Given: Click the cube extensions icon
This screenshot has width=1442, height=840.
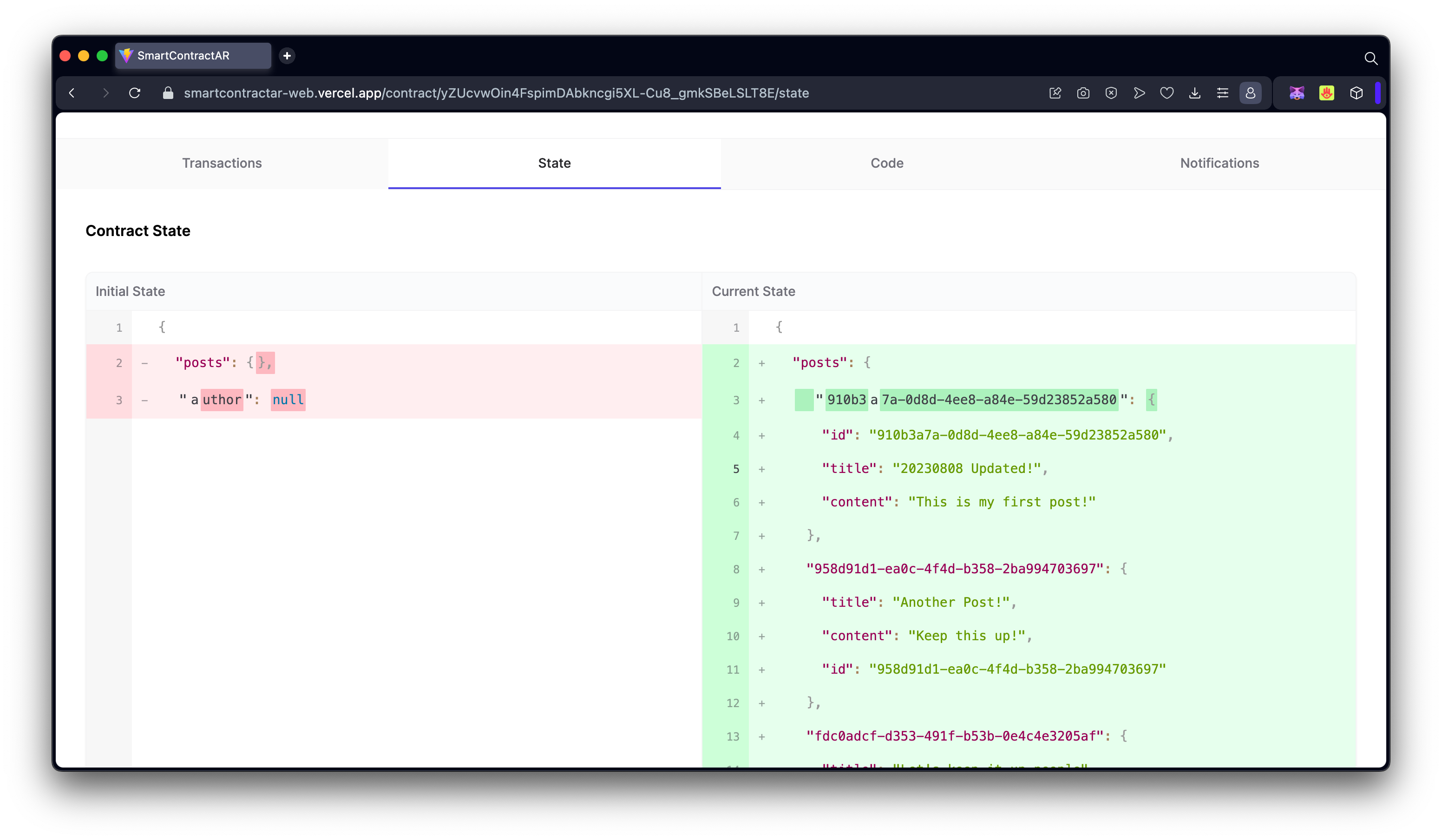Looking at the screenshot, I should coord(1356,93).
